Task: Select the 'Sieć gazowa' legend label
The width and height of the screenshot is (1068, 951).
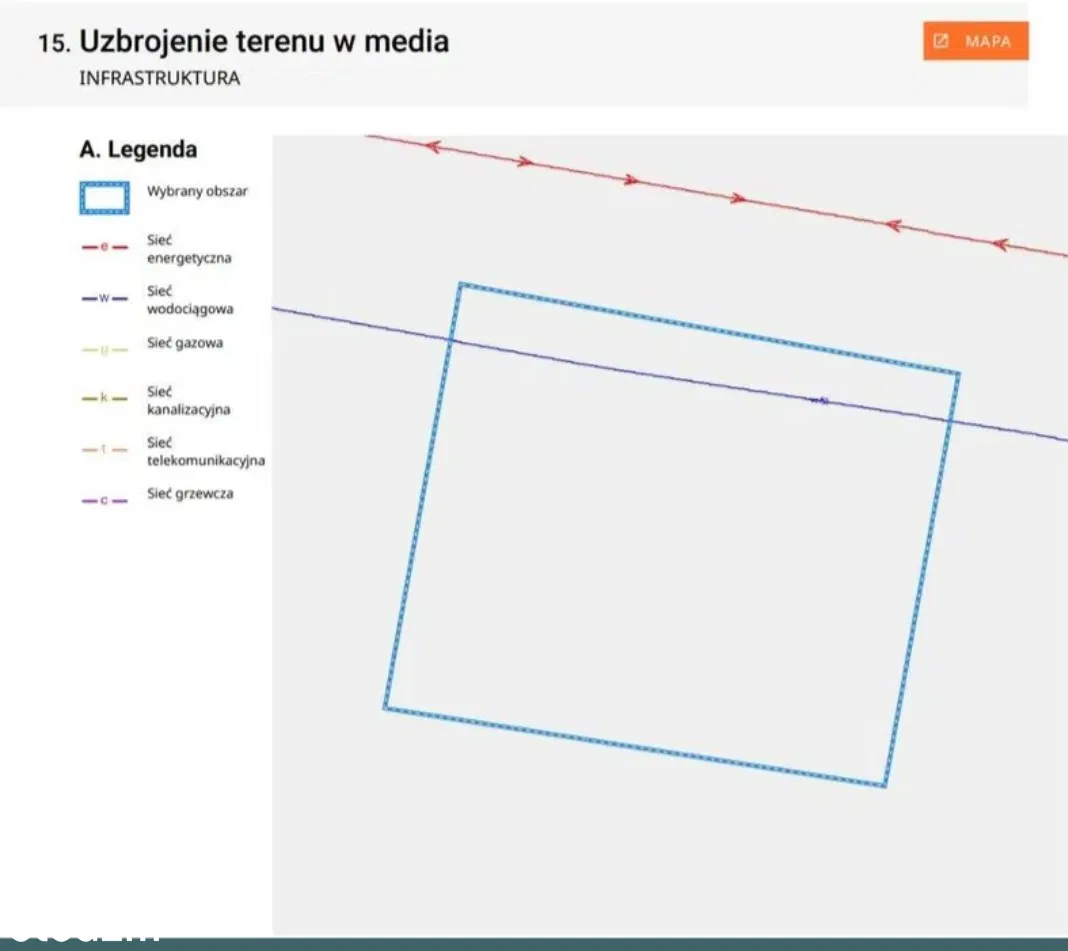Action: (x=185, y=343)
